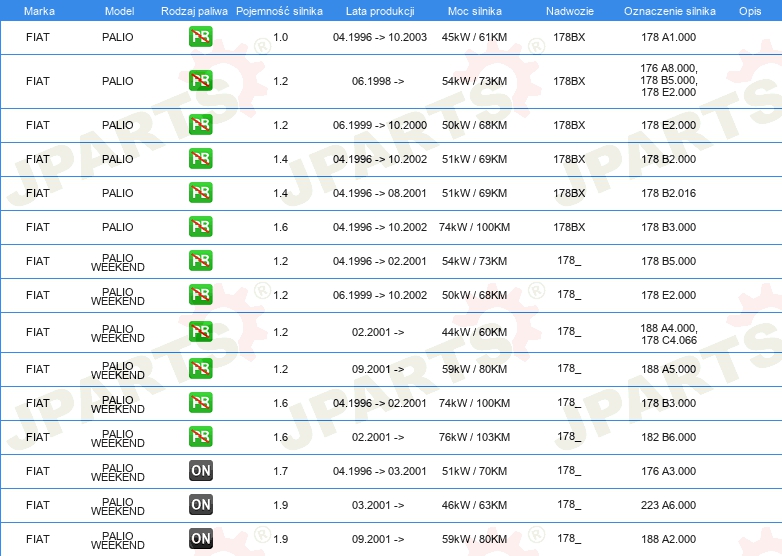Click the production date 06.1998 ->
The width and height of the screenshot is (782, 556).
click(x=378, y=81)
